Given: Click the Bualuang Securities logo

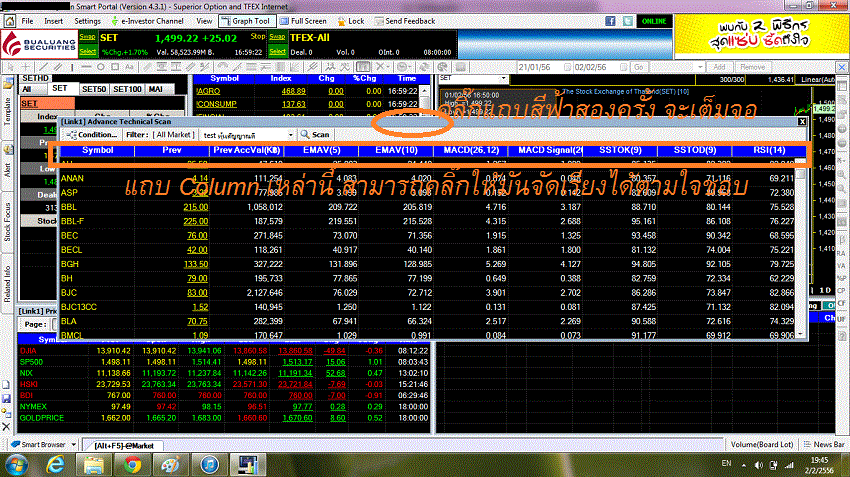Looking at the screenshot, I should tap(38, 44).
